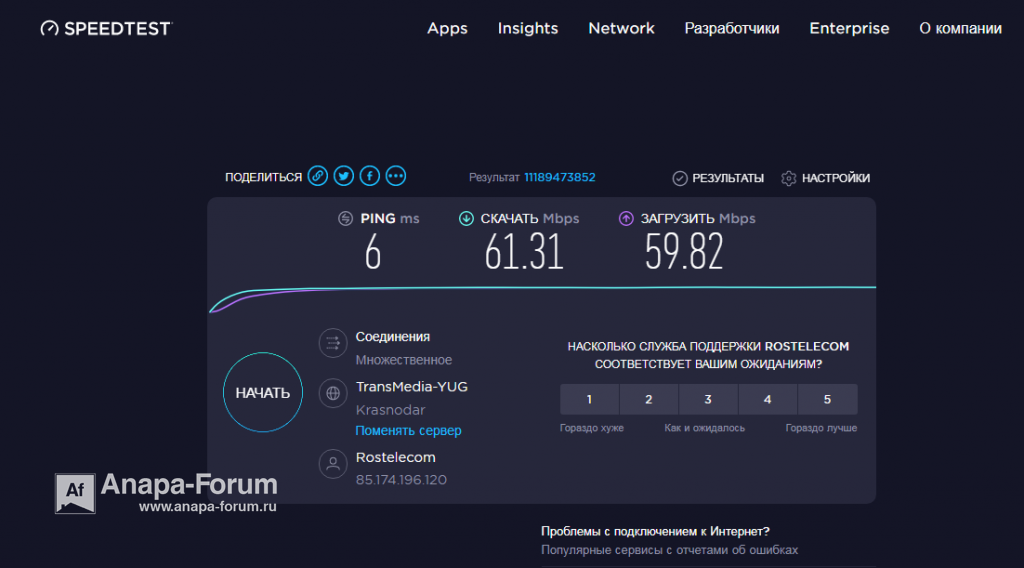
Task: Rate Rostelecom support as 2
Action: point(648,400)
